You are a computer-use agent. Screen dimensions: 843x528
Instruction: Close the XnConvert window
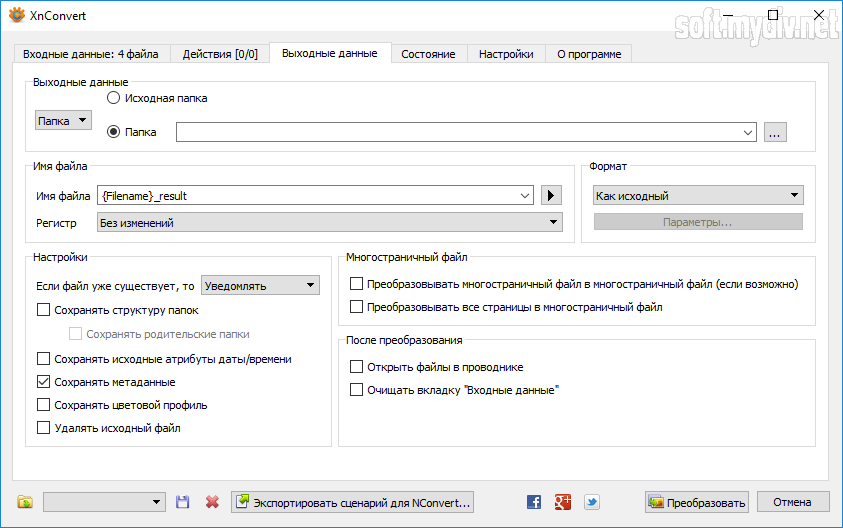[x=819, y=15]
